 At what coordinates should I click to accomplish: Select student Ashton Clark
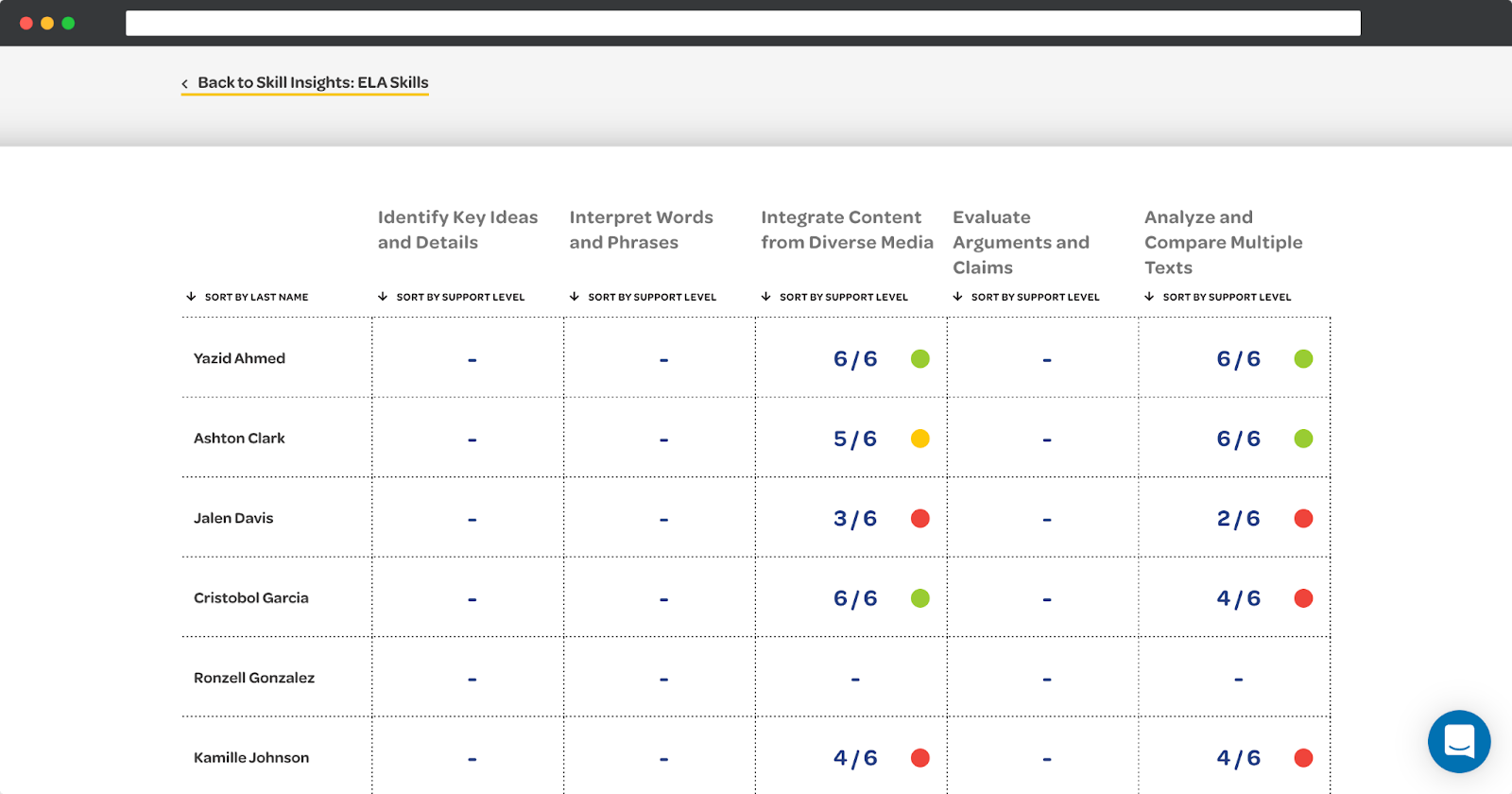click(239, 439)
